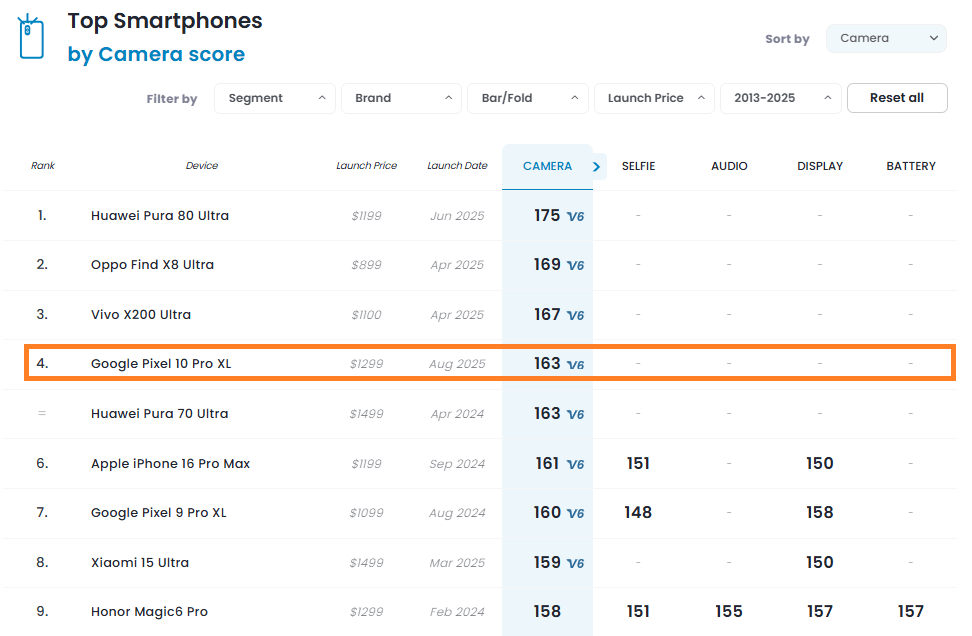The image size is (972, 636).
Task: Select the BATTERY score tab
Action: 911,166
